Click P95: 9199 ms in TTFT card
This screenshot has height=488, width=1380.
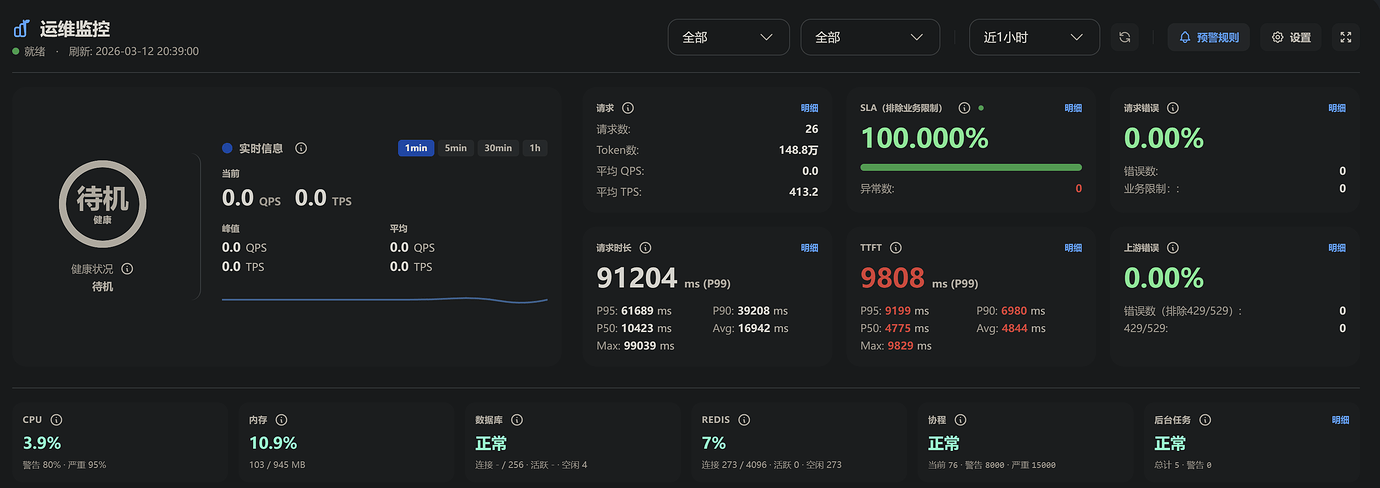pyautogui.click(x=895, y=311)
